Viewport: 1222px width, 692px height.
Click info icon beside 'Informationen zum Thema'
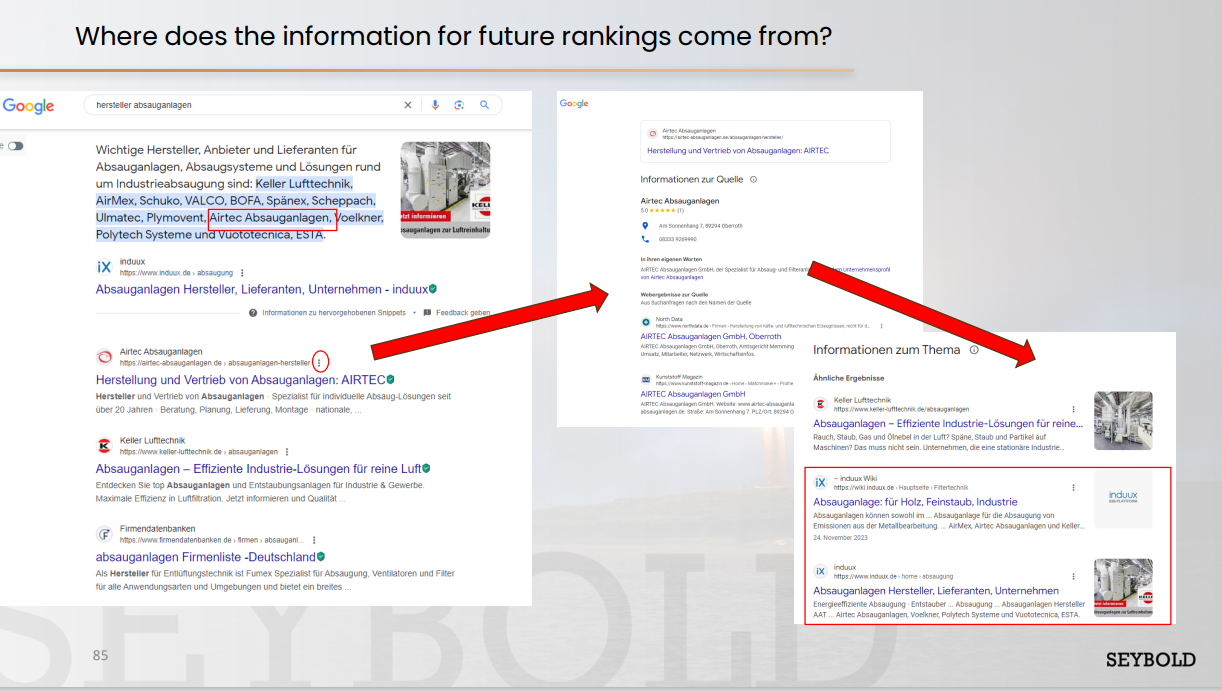pyautogui.click(x=974, y=350)
